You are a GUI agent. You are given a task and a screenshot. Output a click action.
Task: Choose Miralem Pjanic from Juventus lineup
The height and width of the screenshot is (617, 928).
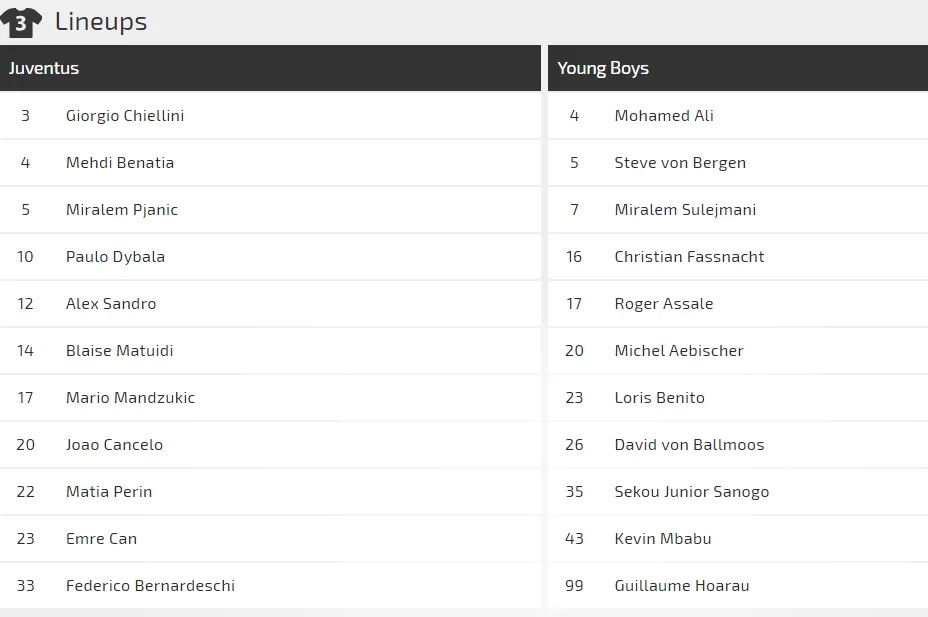pos(122,209)
